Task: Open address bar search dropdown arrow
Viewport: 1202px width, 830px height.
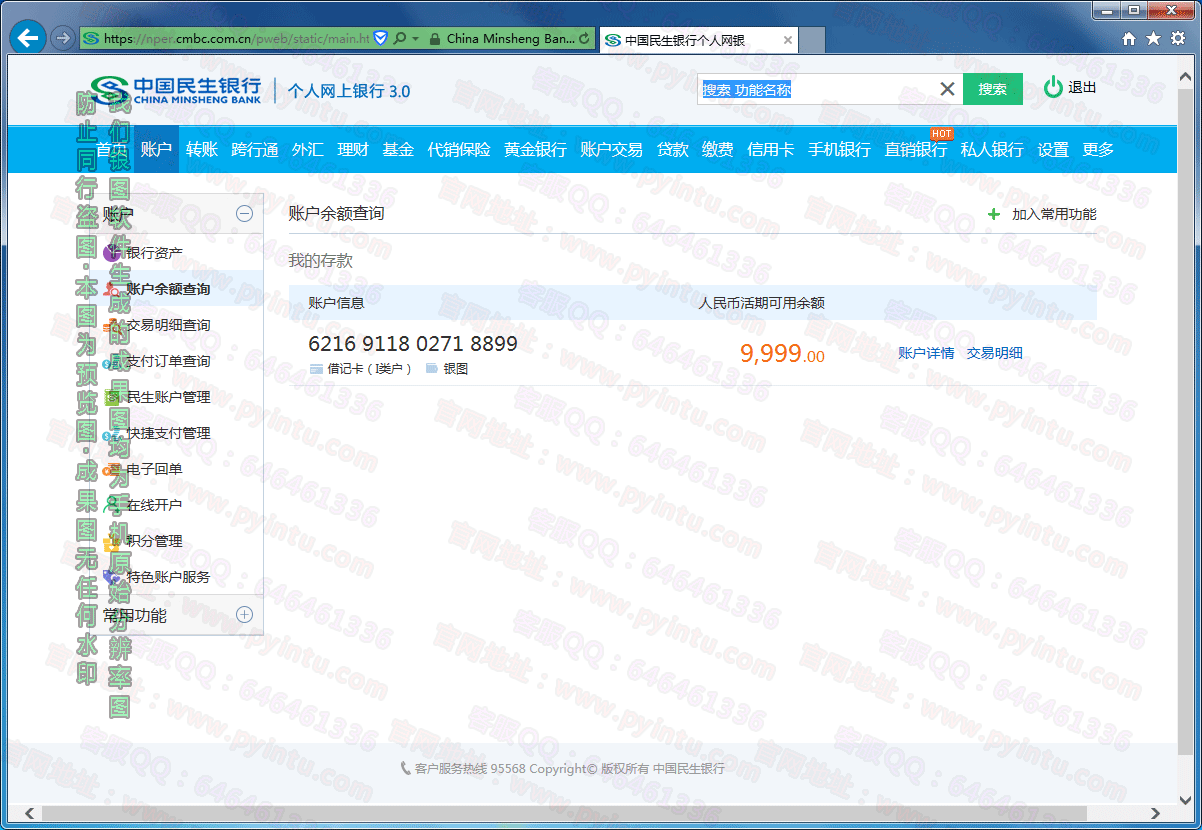Action: [415, 39]
